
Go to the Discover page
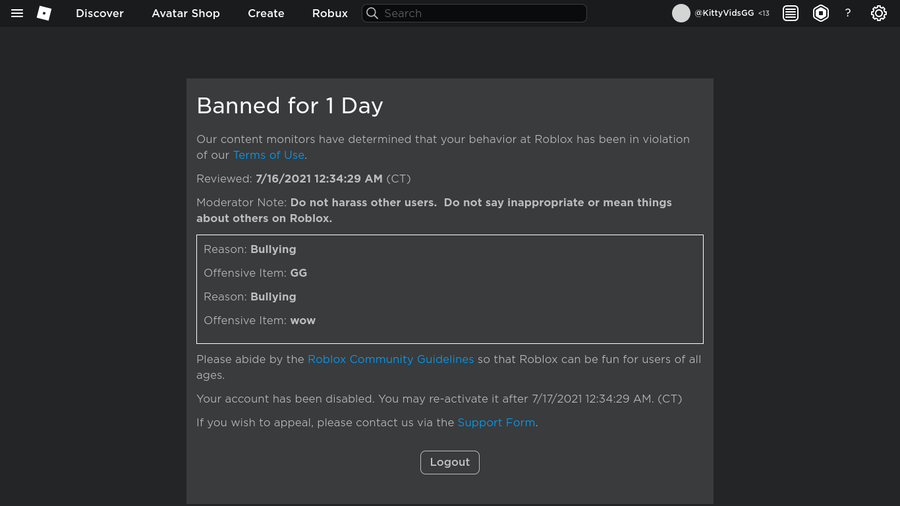[100, 13]
